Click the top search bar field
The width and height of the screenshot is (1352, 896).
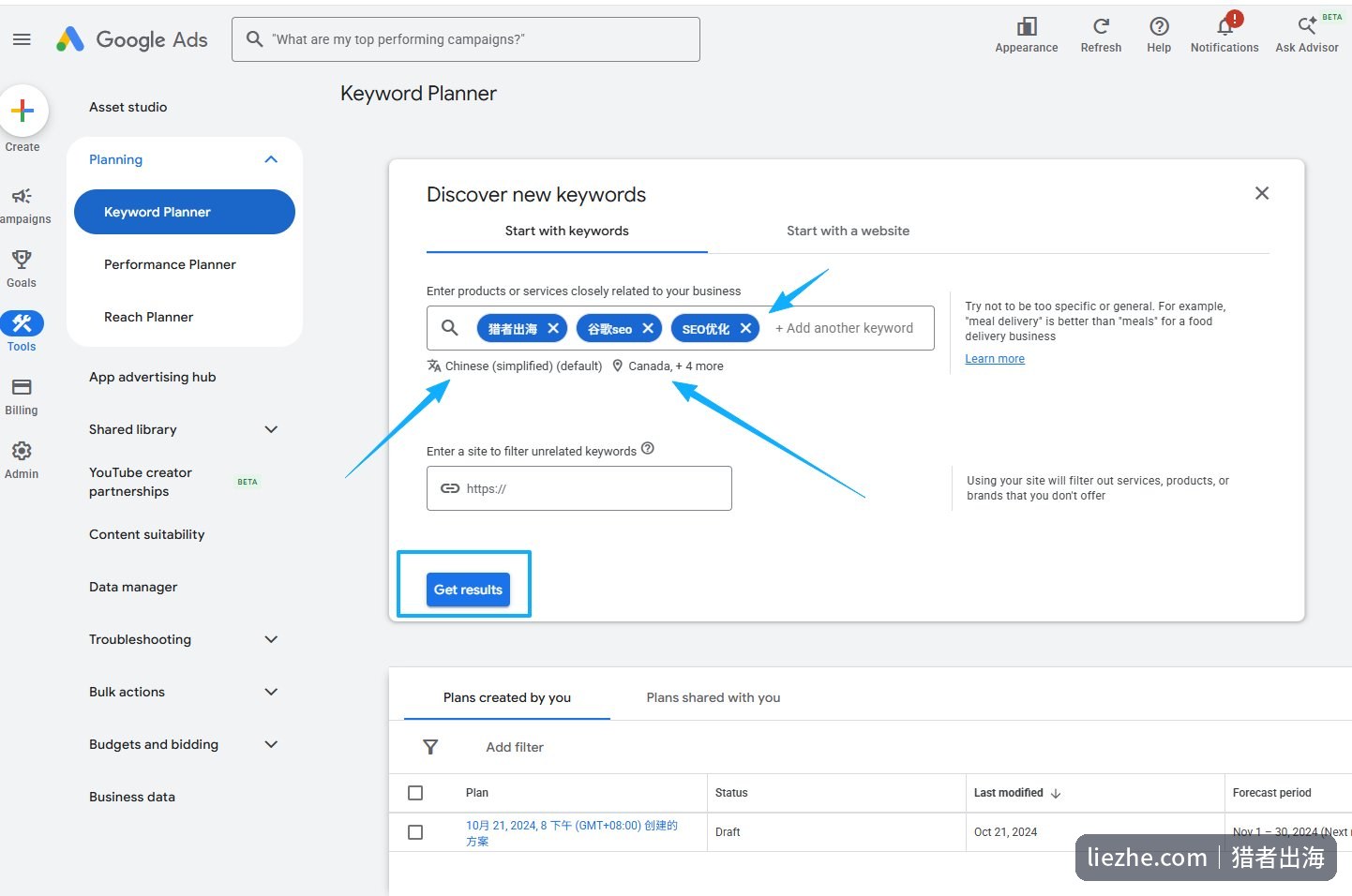pos(466,39)
